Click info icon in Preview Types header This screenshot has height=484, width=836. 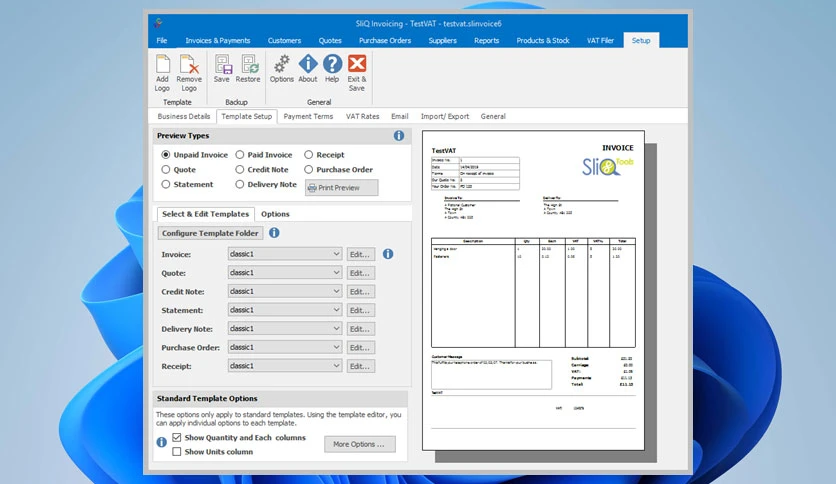tap(399, 136)
